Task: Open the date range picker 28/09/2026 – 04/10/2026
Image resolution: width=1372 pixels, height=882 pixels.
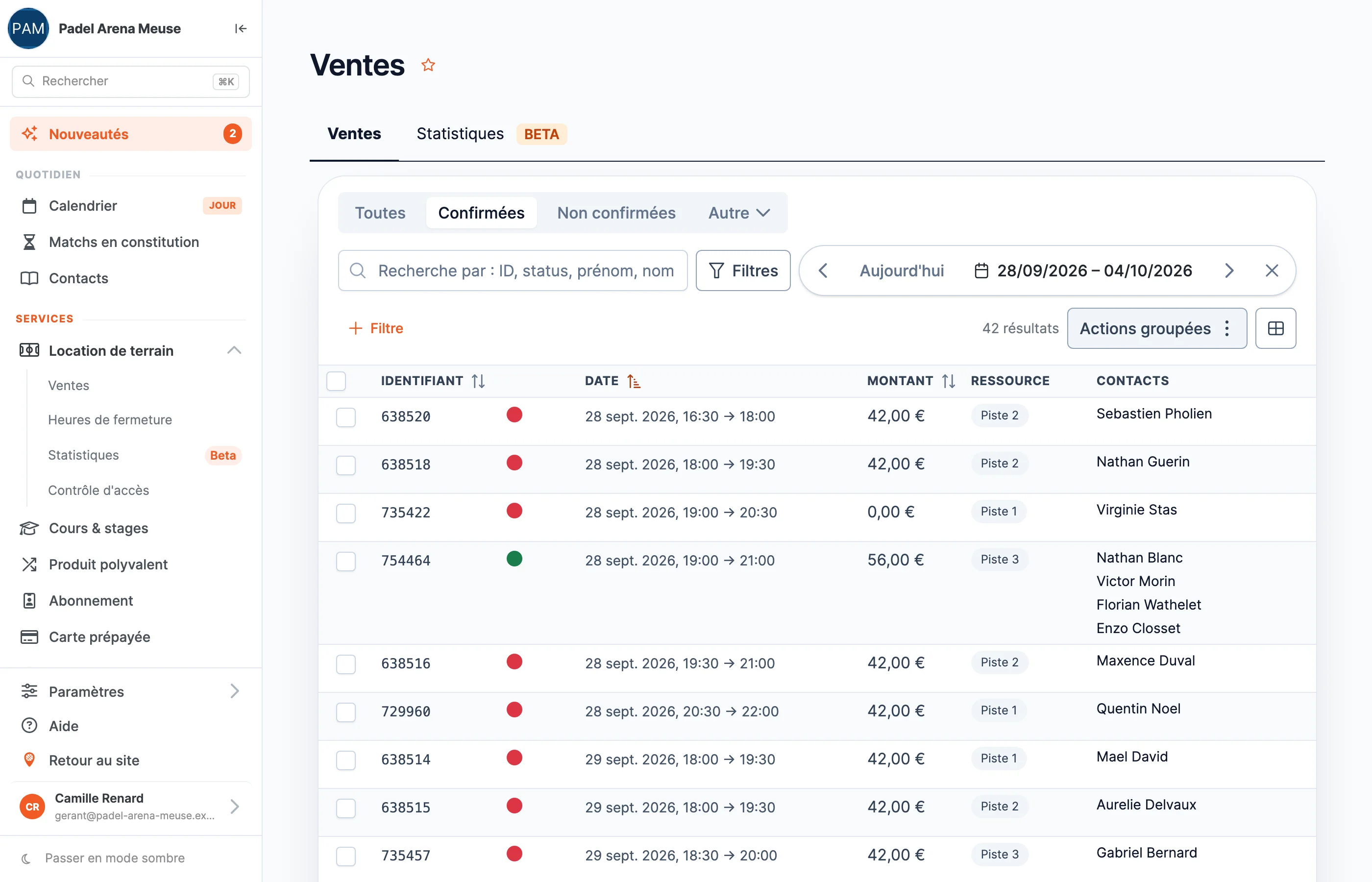Action: [1083, 270]
